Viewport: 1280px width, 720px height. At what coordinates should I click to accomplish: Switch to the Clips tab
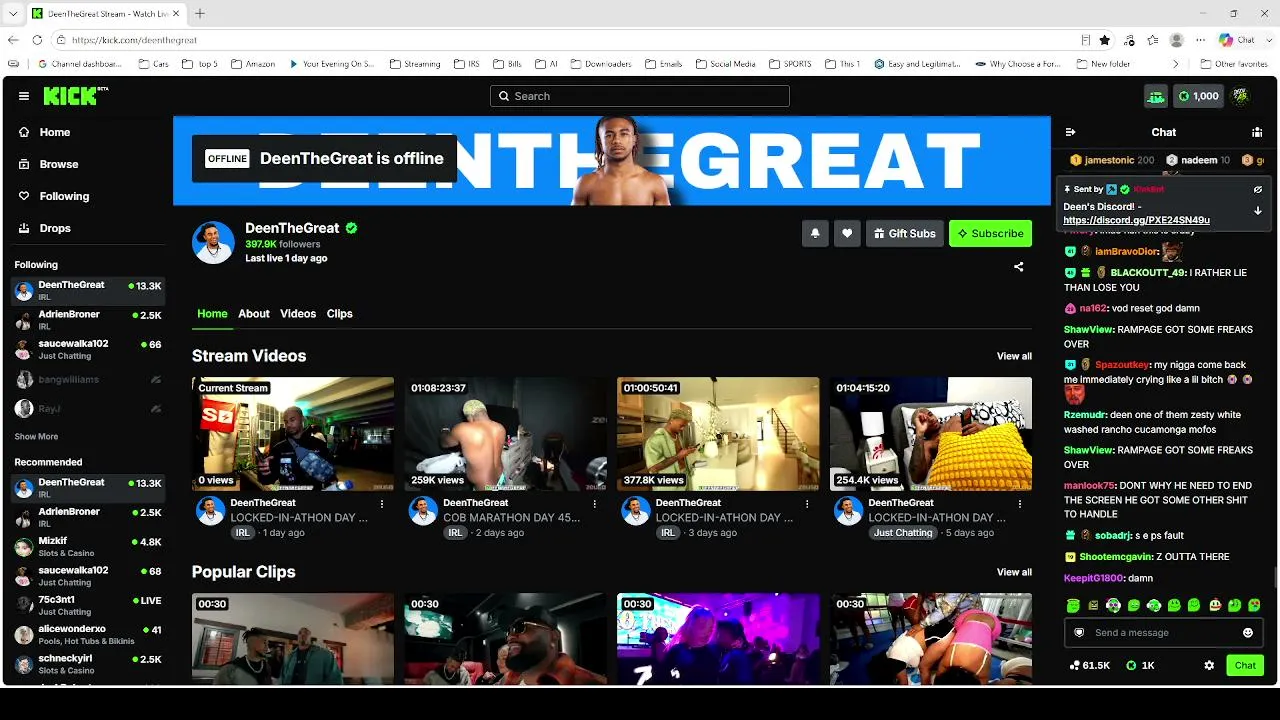pyautogui.click(x=340, y=314)
